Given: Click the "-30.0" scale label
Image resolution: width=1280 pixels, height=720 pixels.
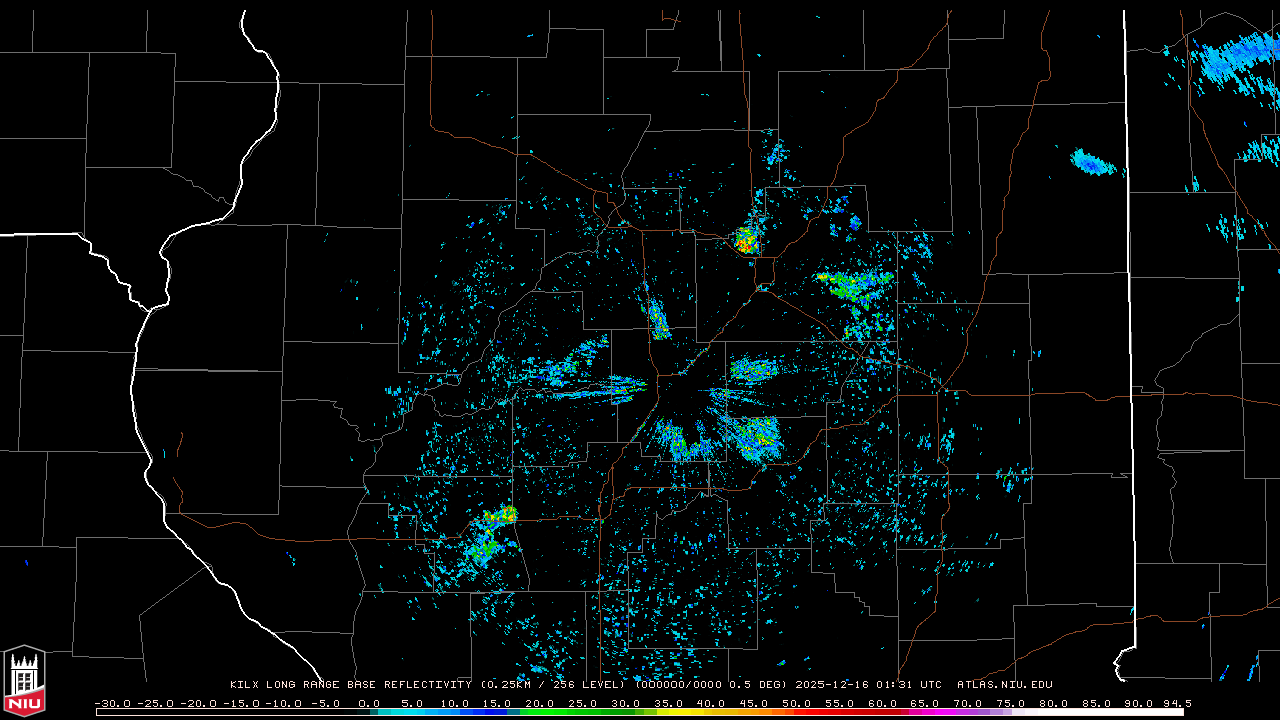Looking at the screenshot, I should tap(113, 703).
